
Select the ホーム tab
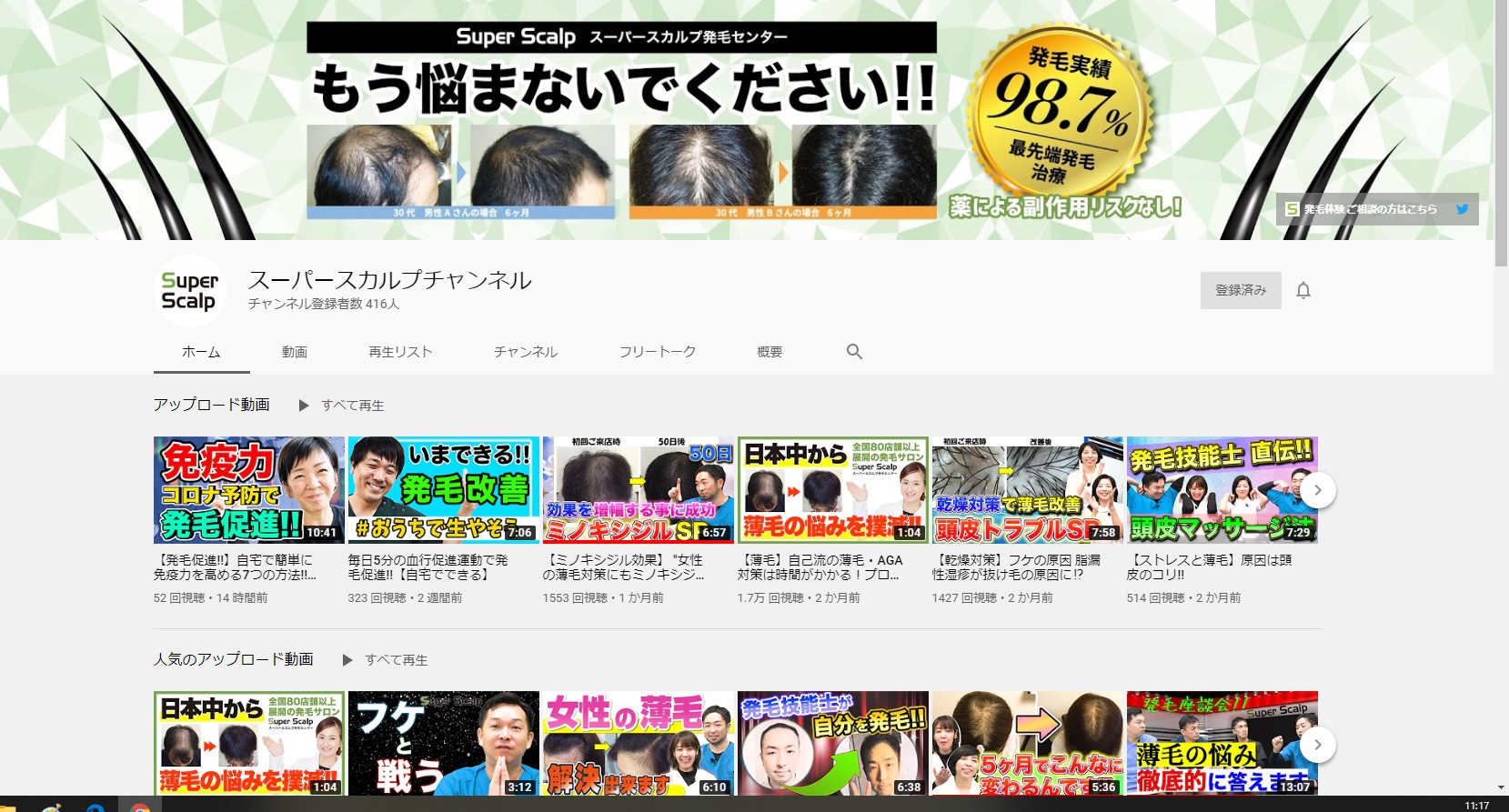pos(201,352)
